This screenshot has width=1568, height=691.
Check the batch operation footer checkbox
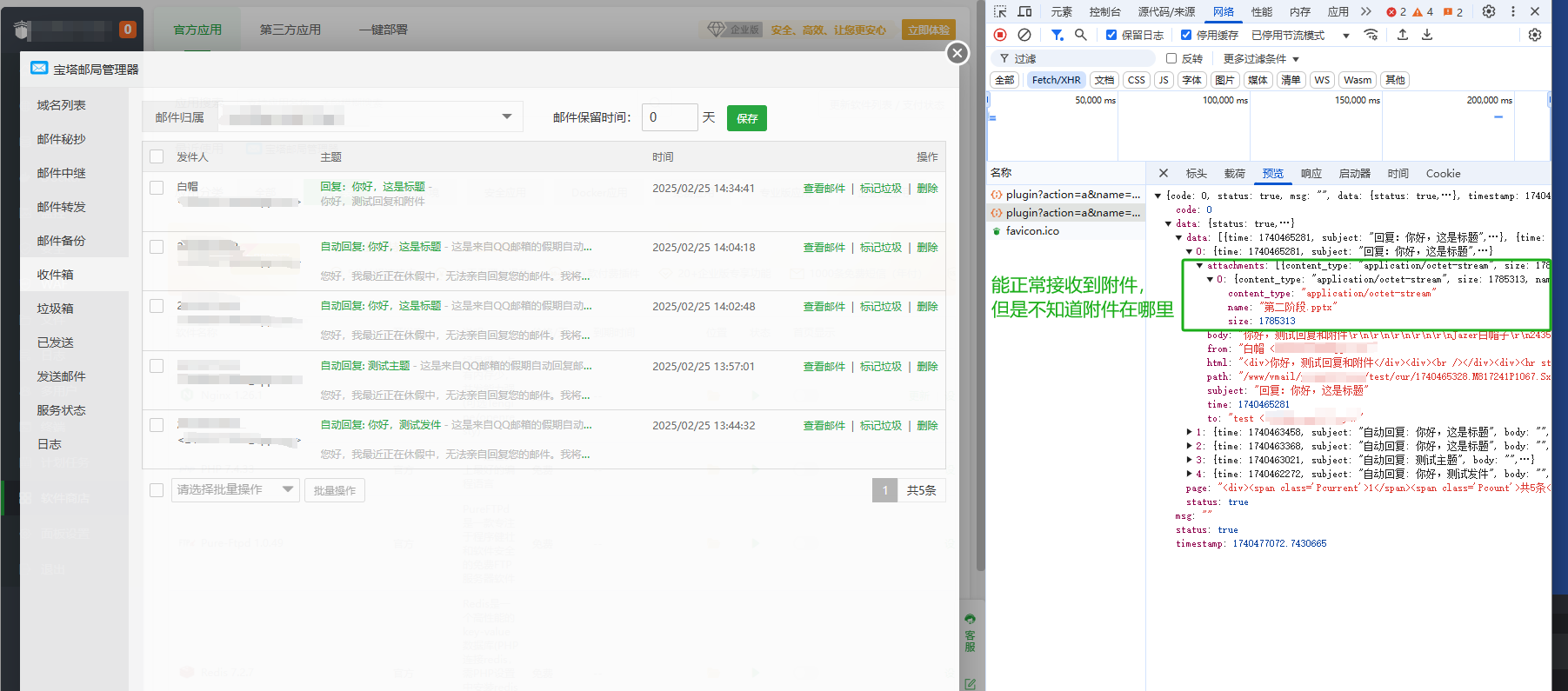[x=157, y=490]
